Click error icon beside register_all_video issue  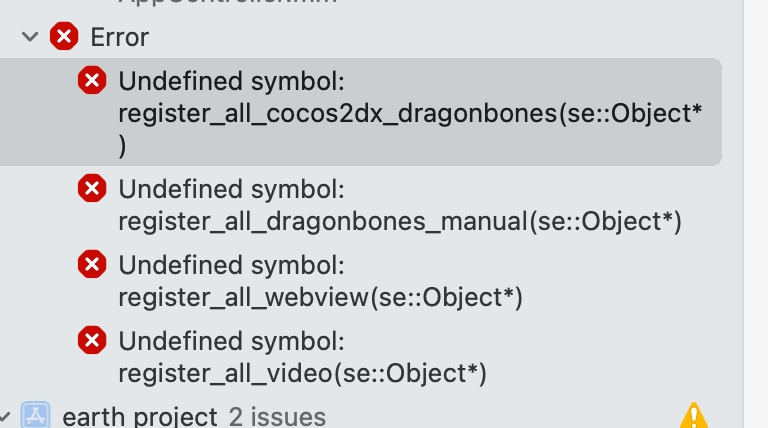pyautogui.click(x=92, y=341)
